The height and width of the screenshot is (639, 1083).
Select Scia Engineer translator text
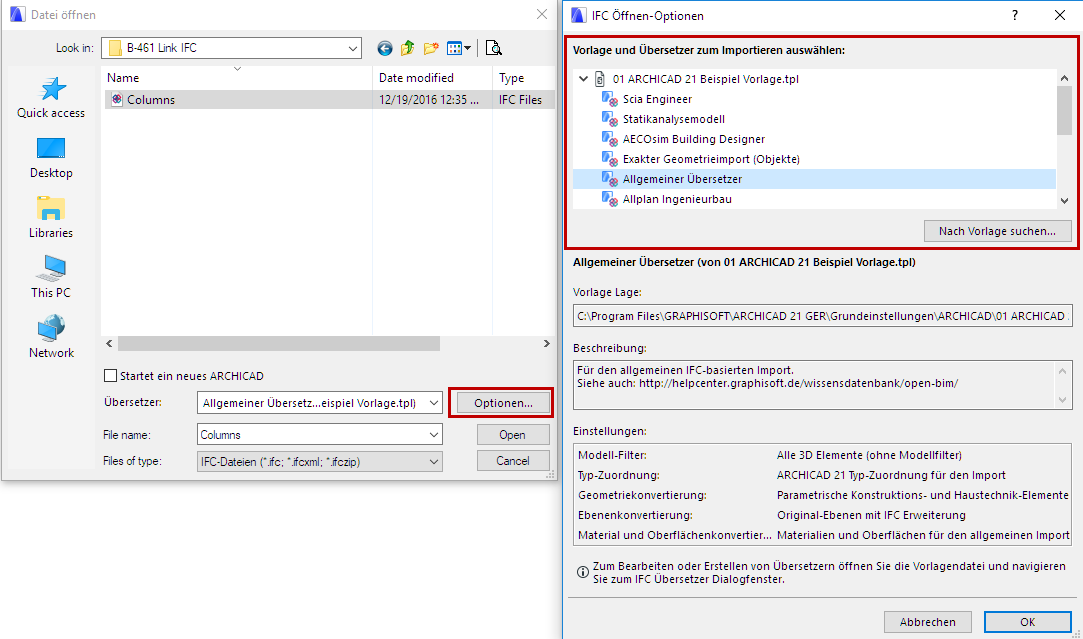[658, 99]
